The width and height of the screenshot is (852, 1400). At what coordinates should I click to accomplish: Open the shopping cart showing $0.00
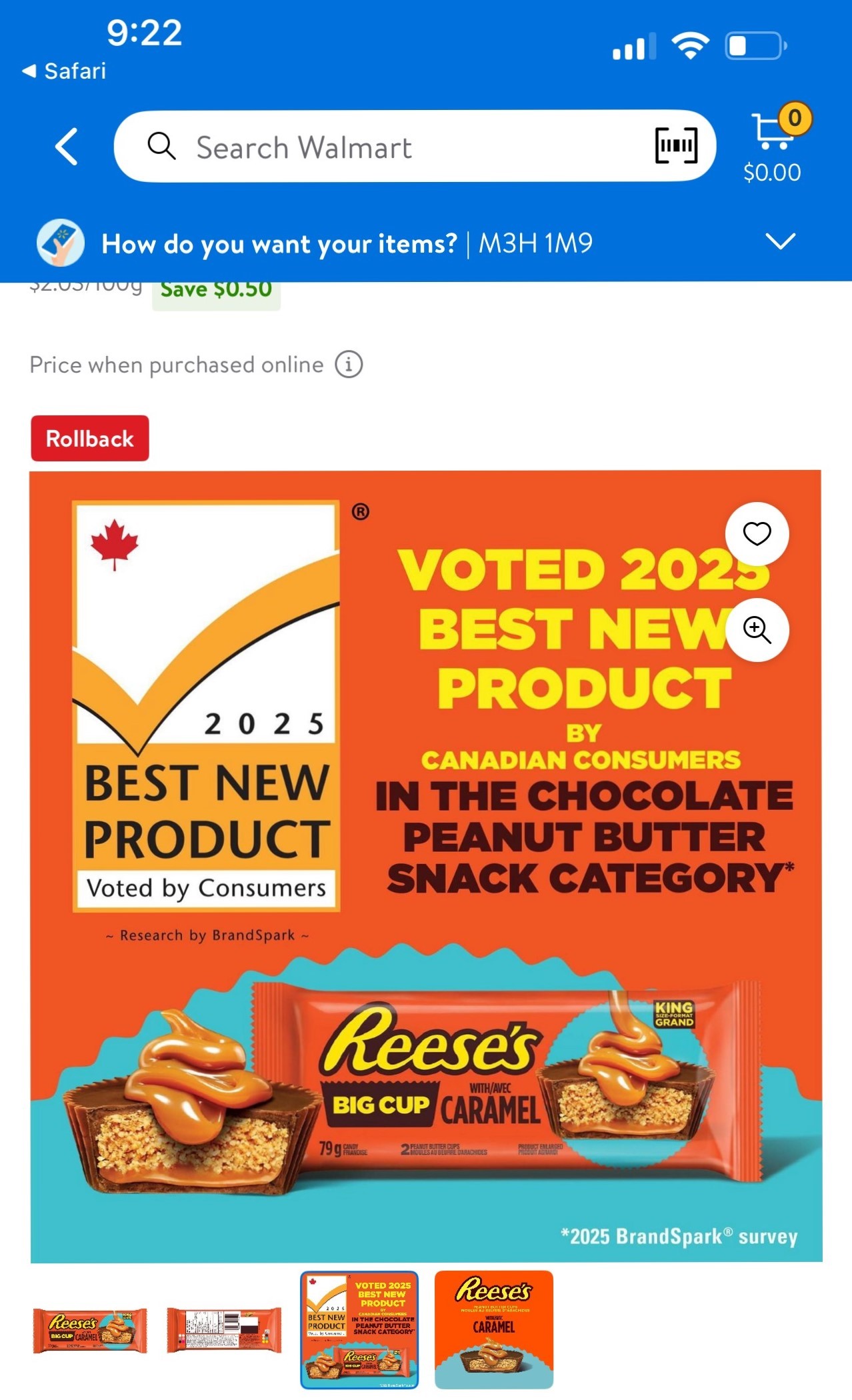click(x=773, y=143)
